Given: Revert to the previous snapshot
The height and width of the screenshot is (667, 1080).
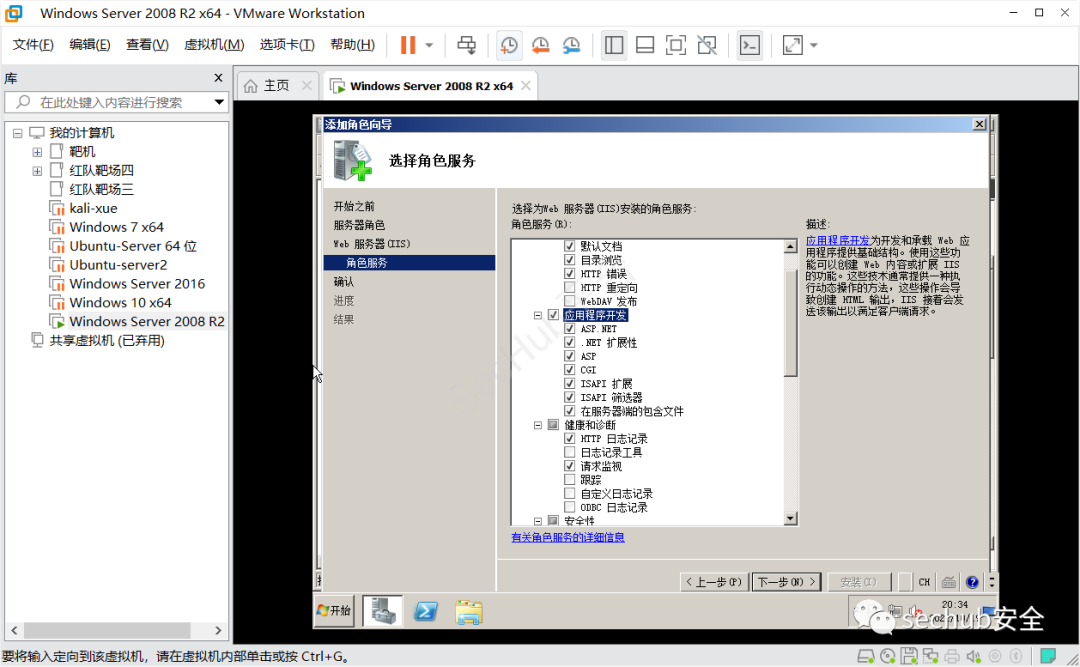Looking at the screenshot, I should point(541,45).
